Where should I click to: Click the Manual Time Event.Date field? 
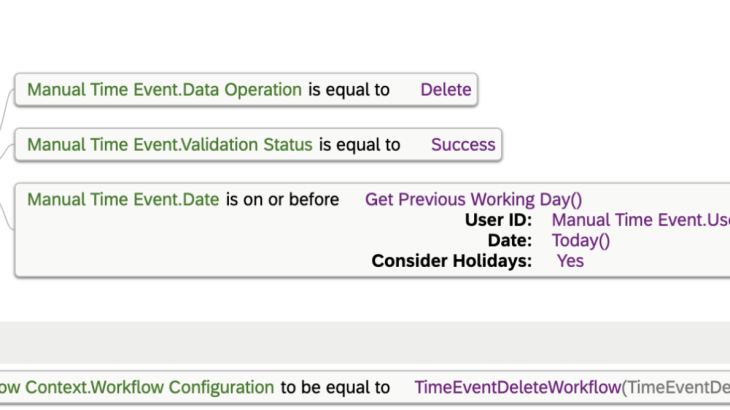pos(123,199)
